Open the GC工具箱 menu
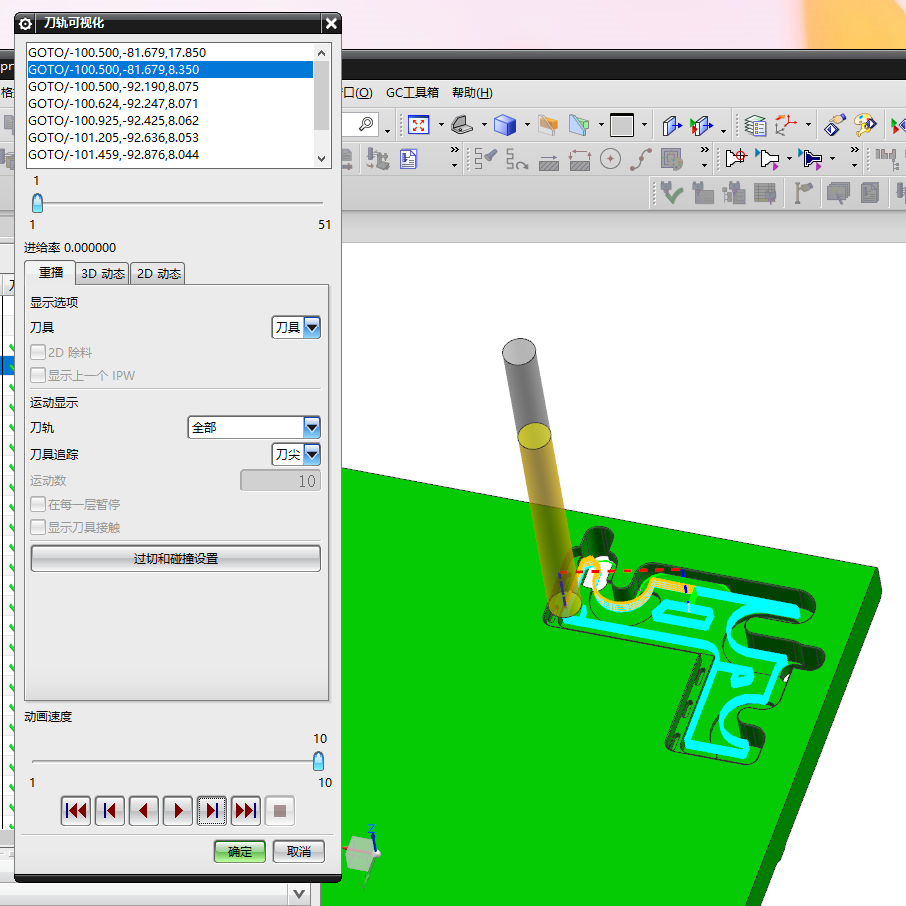The height and width of the screenshot is (906, 906). [x=412, y=92]
